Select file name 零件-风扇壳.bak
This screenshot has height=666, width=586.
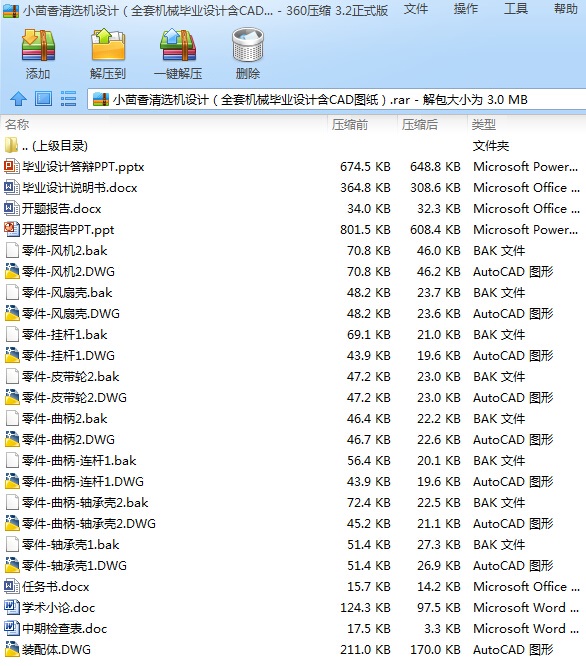pos(67,293)
